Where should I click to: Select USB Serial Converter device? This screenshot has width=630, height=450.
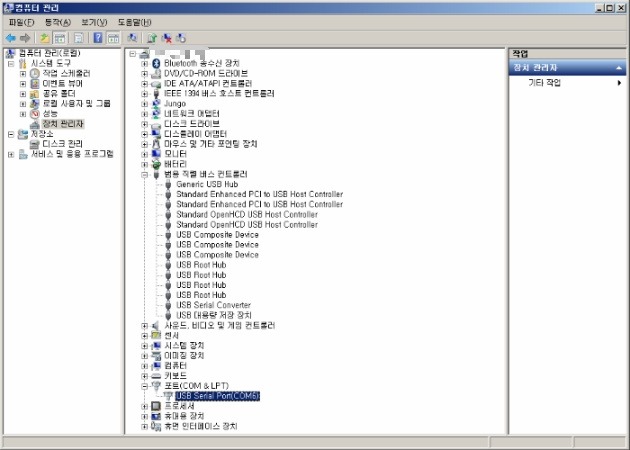[213, 305]
